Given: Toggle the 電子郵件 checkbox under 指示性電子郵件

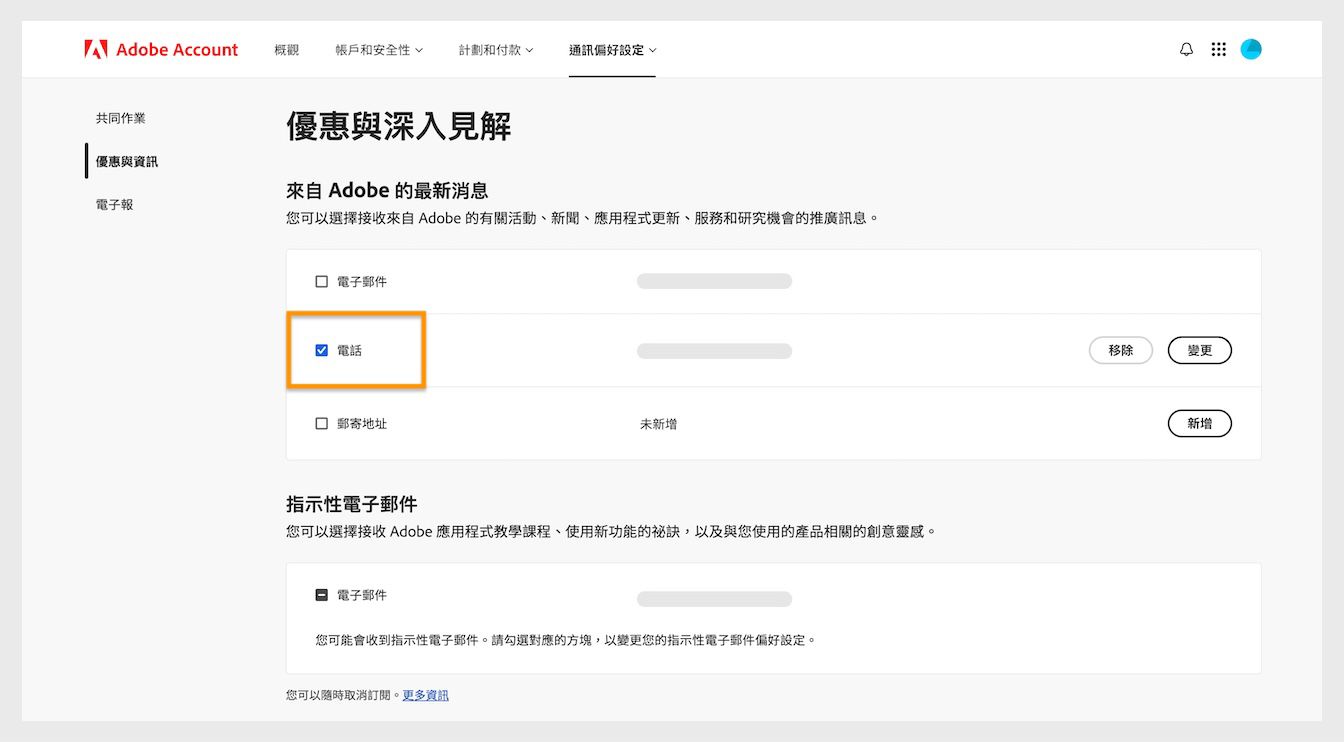Looking at the screenshot, I should [321, 594].
